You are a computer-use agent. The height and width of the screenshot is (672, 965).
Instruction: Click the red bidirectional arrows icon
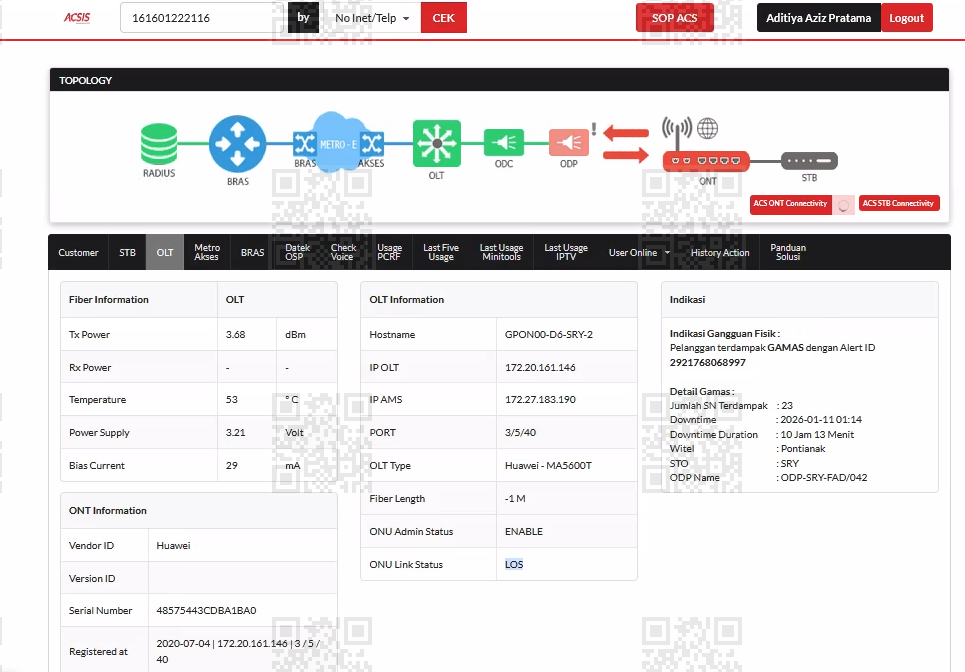[626, 144]
